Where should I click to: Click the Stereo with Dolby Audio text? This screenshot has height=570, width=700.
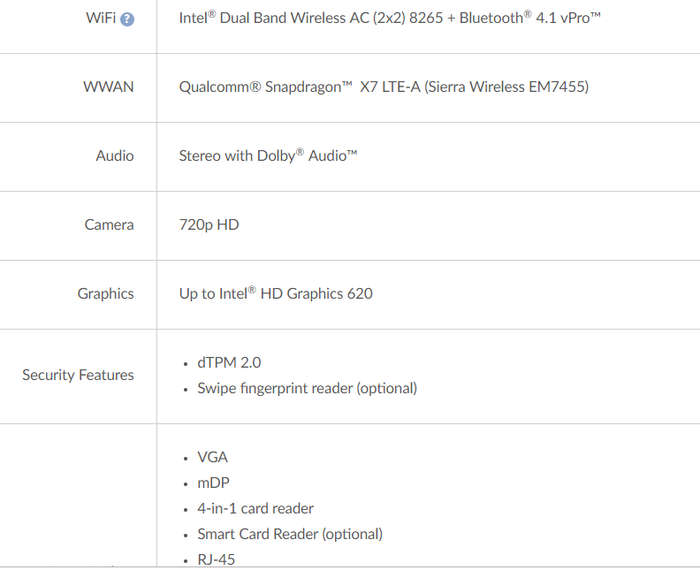268,156
